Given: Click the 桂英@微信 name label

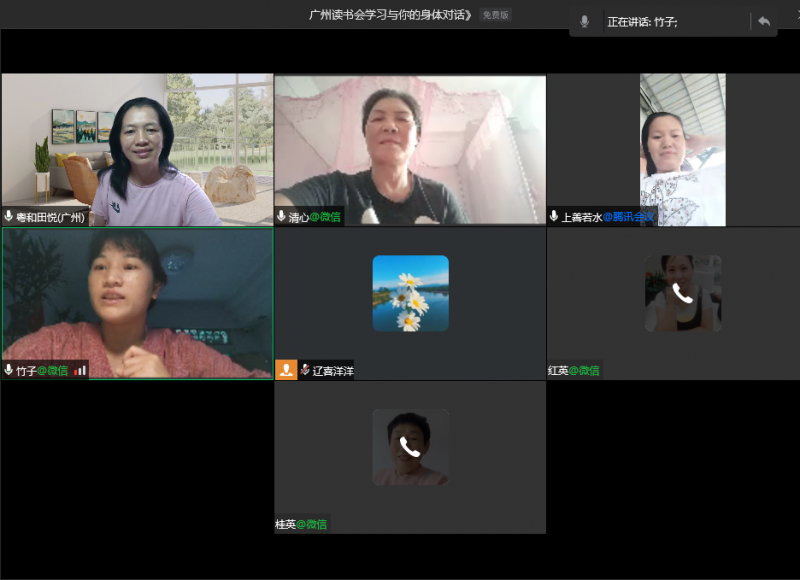Looking at the screenshot, I should click(x=301, y=524).
